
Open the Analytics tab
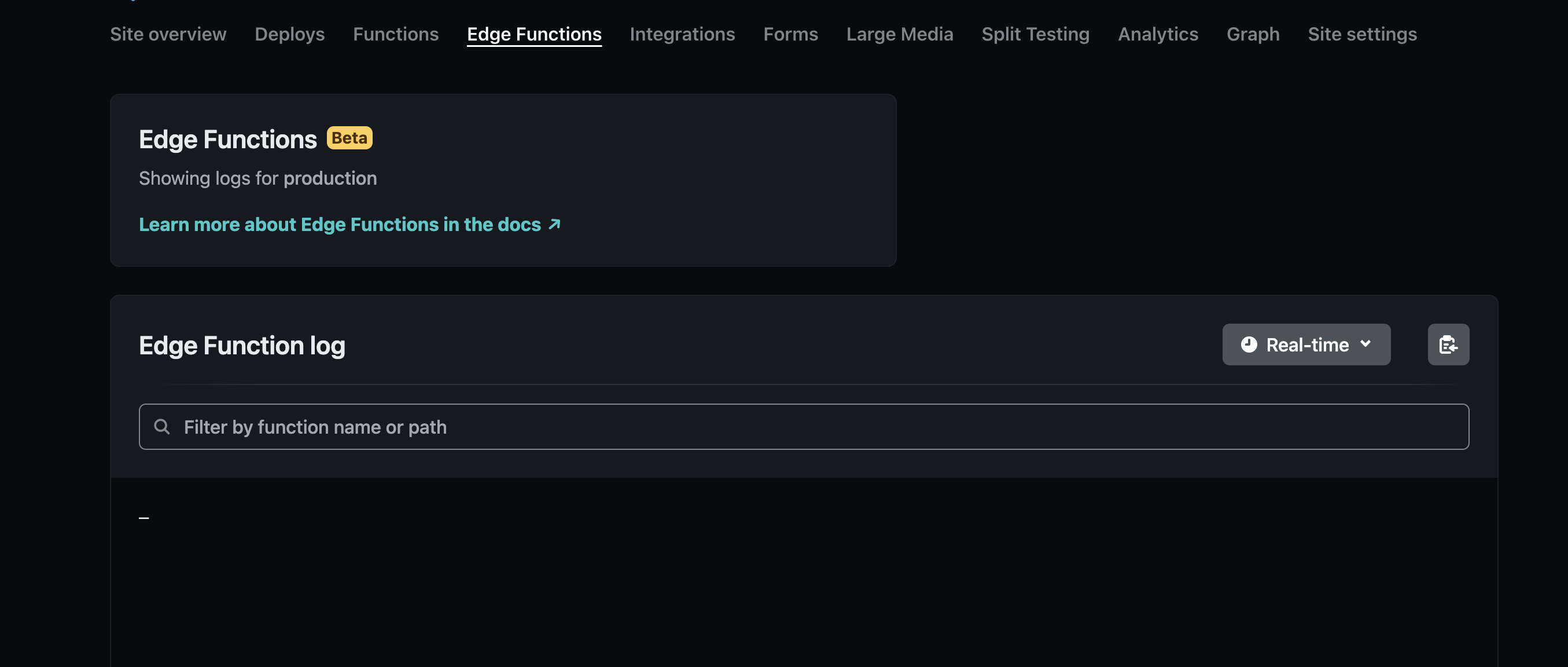(x=1157, y=34)
